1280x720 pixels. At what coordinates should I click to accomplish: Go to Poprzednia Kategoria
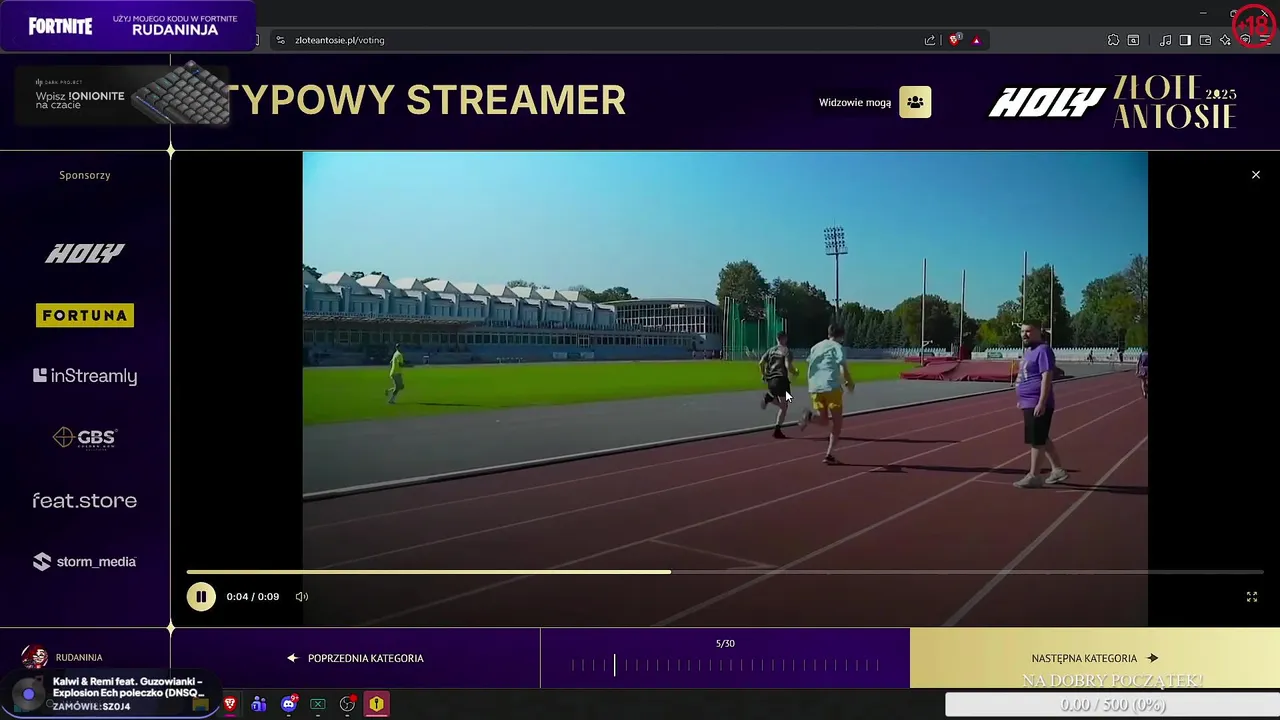tap(355, 658)
